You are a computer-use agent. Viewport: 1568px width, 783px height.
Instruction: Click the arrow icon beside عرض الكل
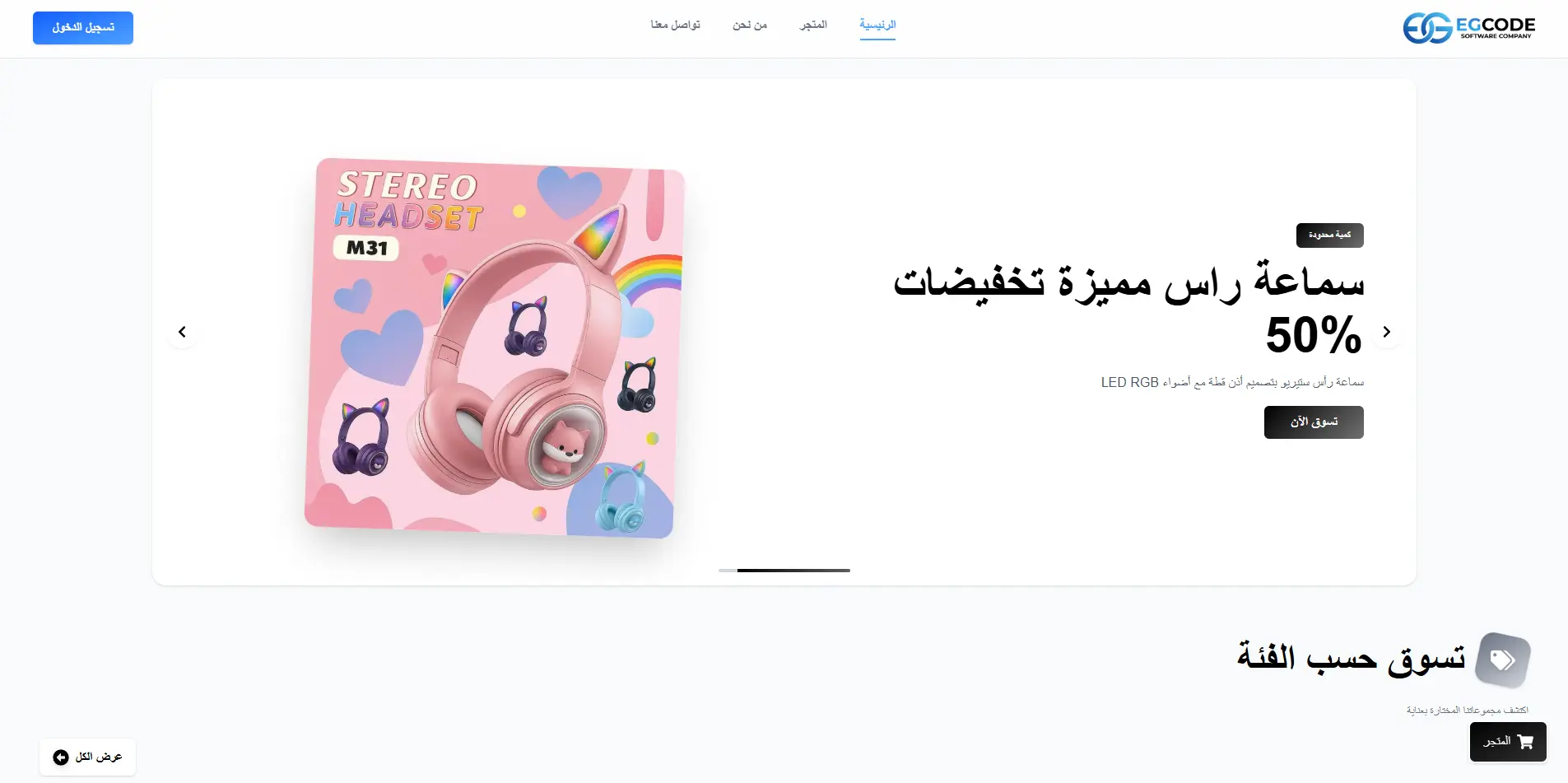[x=61, y=757]
